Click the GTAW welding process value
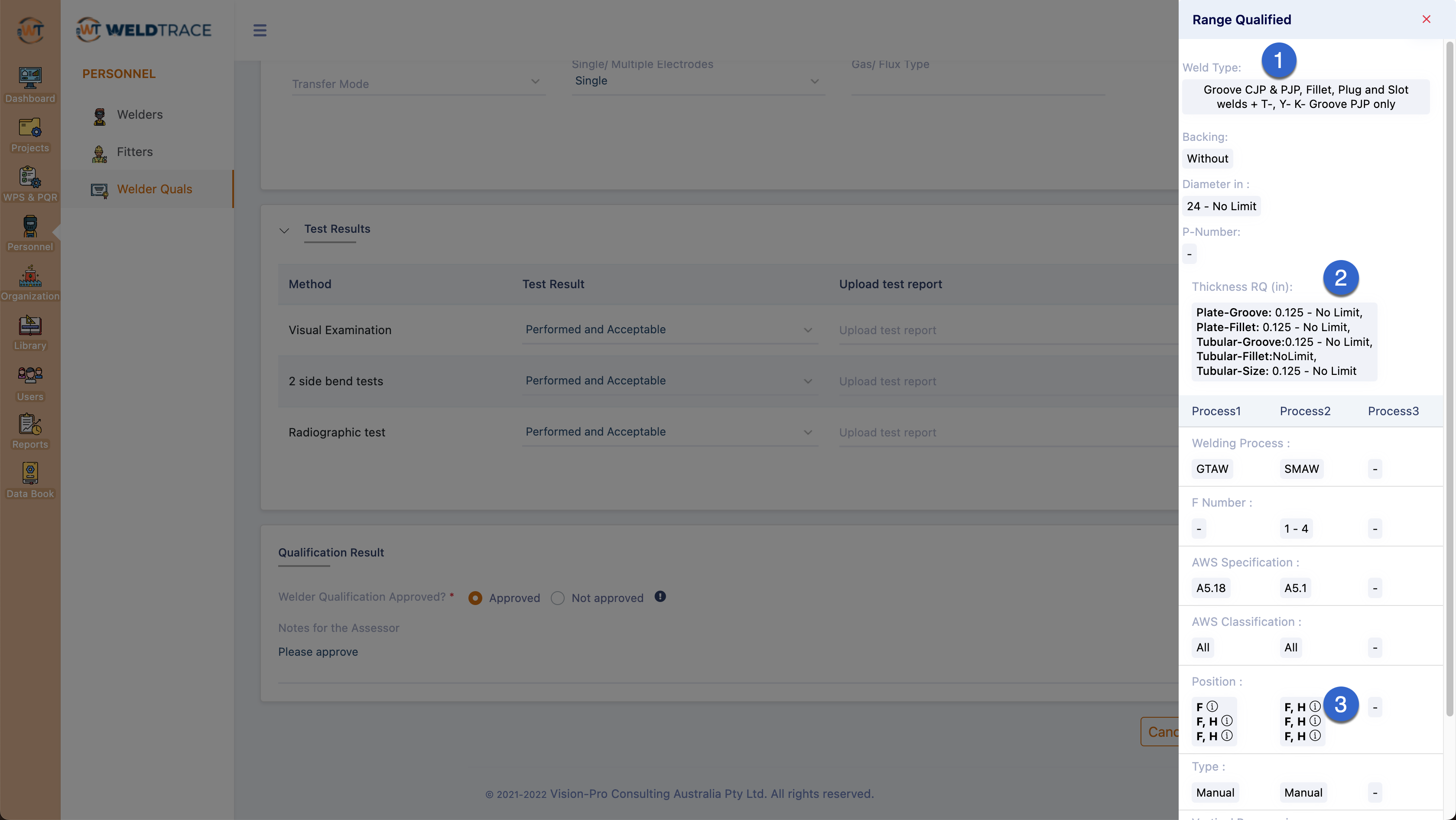 [x=1212, y=469]
